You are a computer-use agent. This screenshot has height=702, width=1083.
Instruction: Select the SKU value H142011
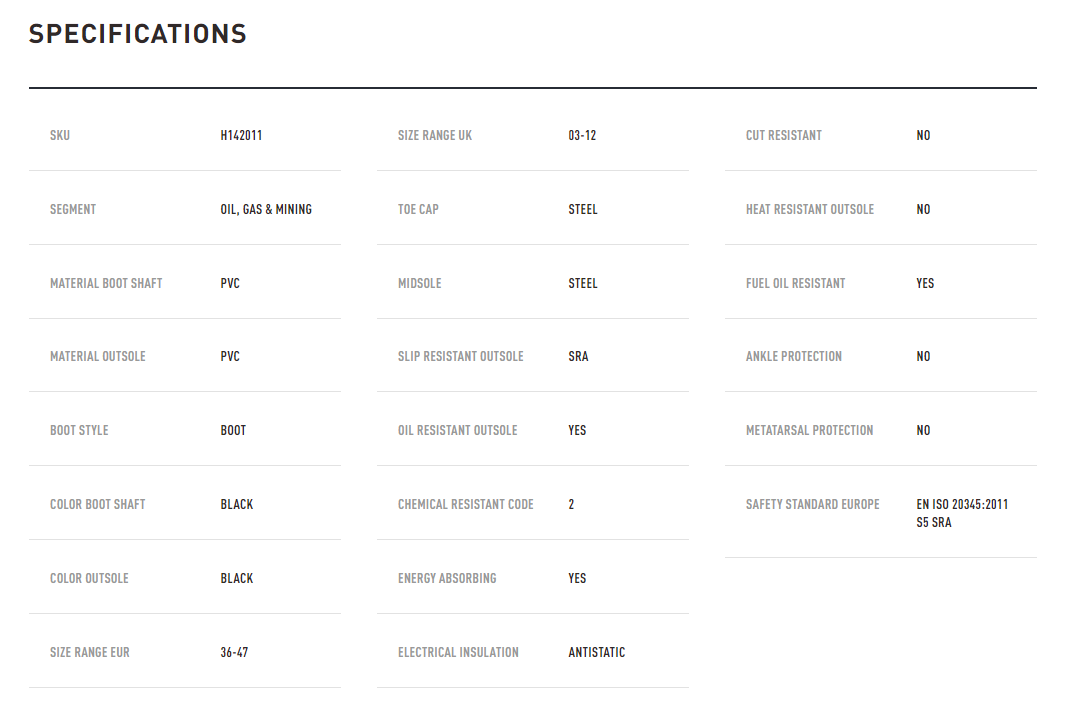coord(241,135)
